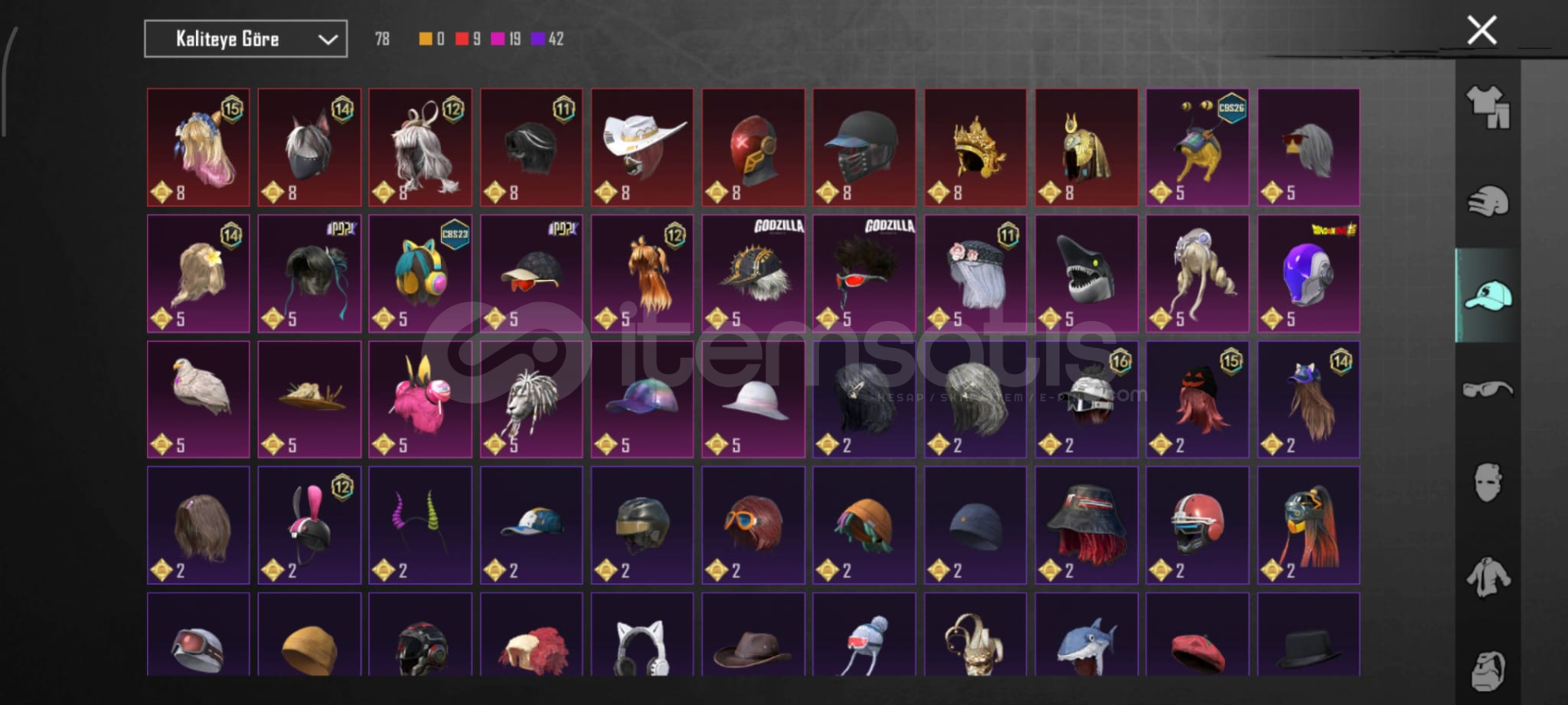The width and height of the screenshot is (1568, 705).
Task: Select the white cowboy hat item
Action: point(643,147)
